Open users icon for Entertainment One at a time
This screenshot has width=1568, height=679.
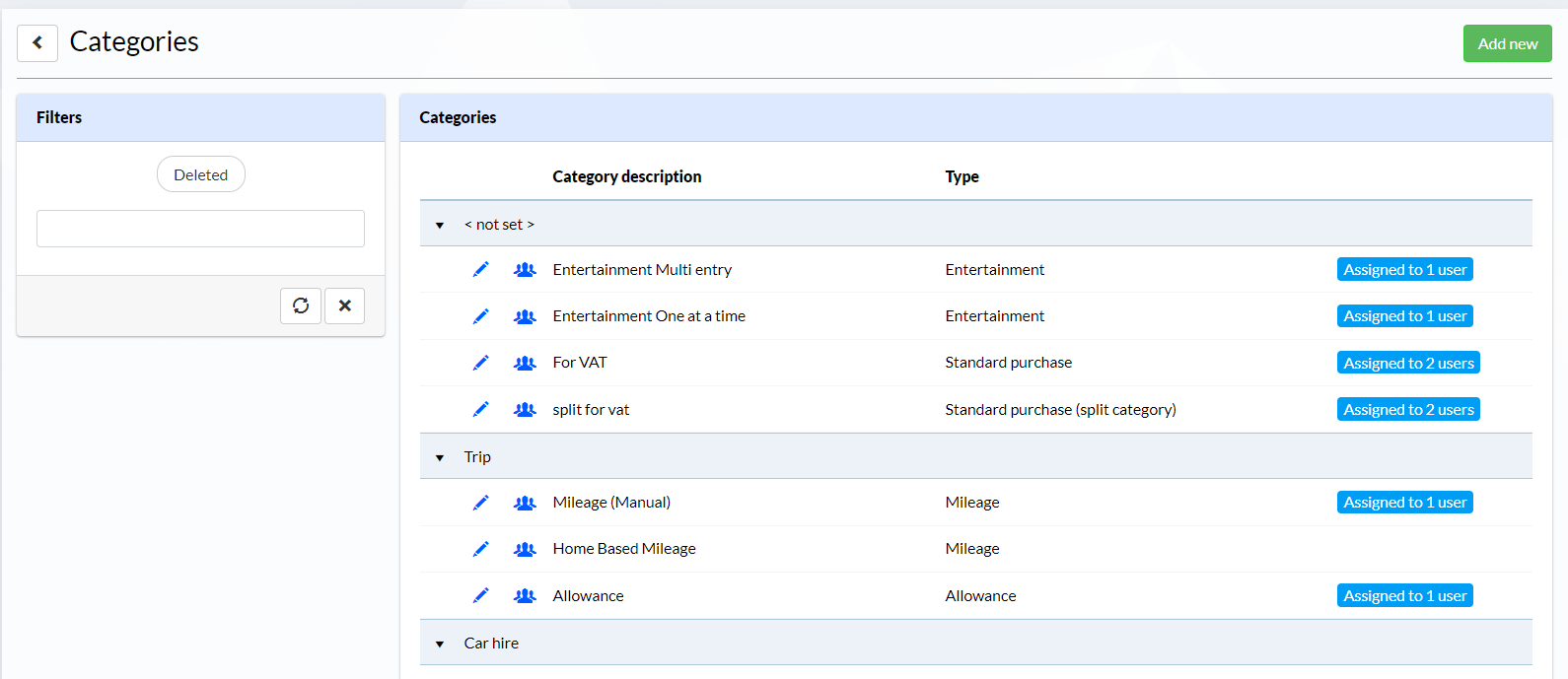(525, 316)
